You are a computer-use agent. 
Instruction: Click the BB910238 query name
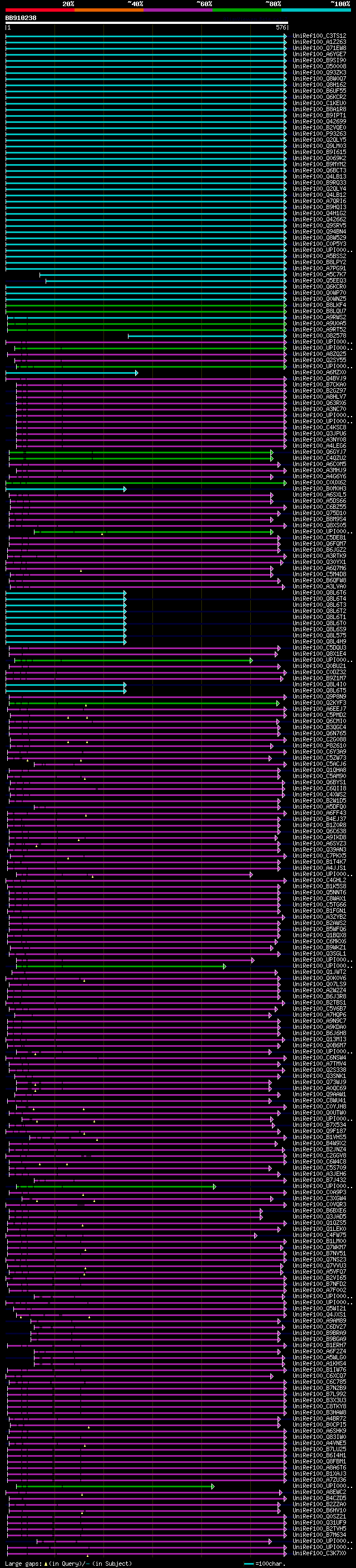point(21,18)
